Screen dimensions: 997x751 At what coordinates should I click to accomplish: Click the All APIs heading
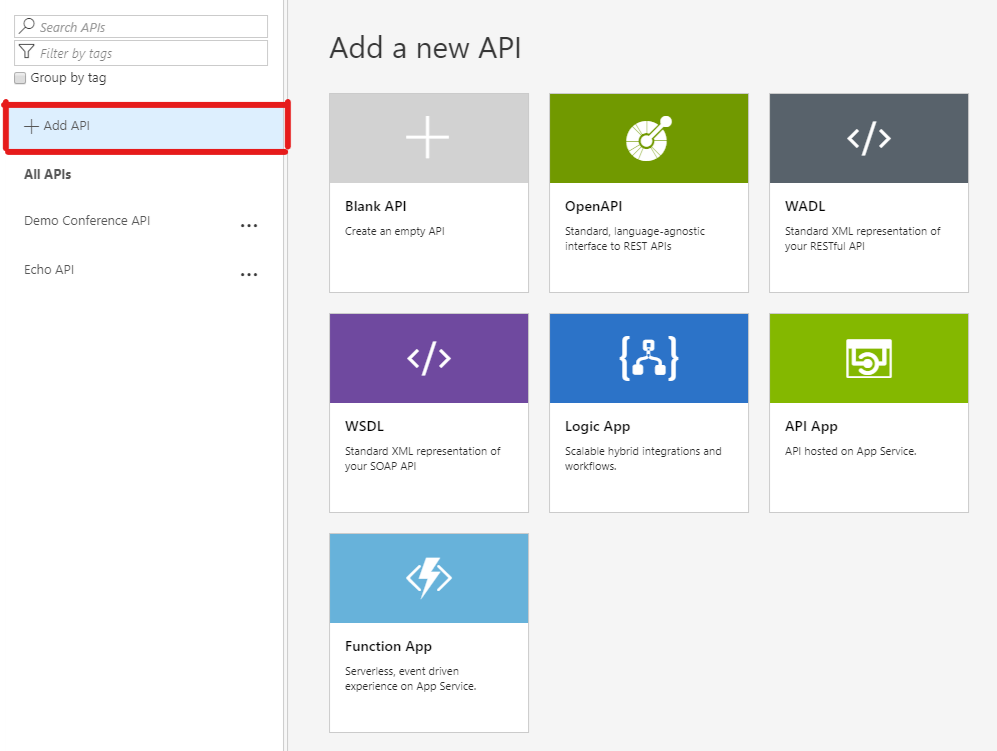pyautogui.click(x=47, y=175)
